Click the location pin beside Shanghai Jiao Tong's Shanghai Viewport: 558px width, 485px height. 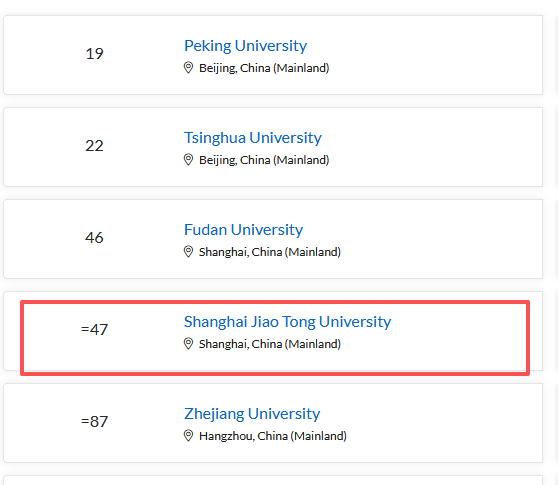188,344
